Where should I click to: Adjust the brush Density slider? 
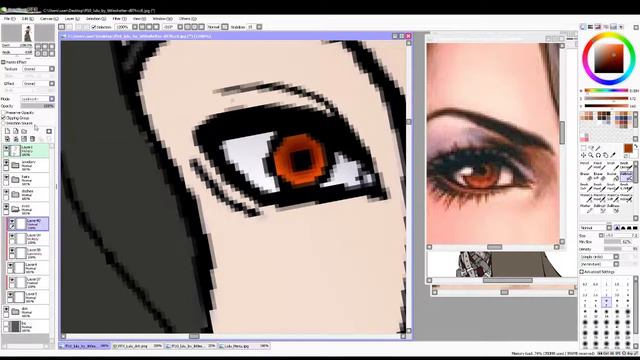pyautogui.click(x=621, y=249)
